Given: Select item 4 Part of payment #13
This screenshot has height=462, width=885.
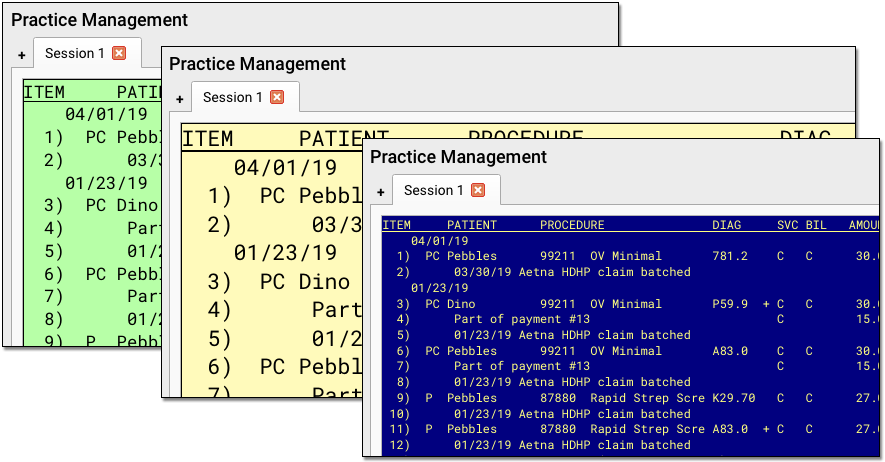Looking at the screenshot, I should (630, 319).
